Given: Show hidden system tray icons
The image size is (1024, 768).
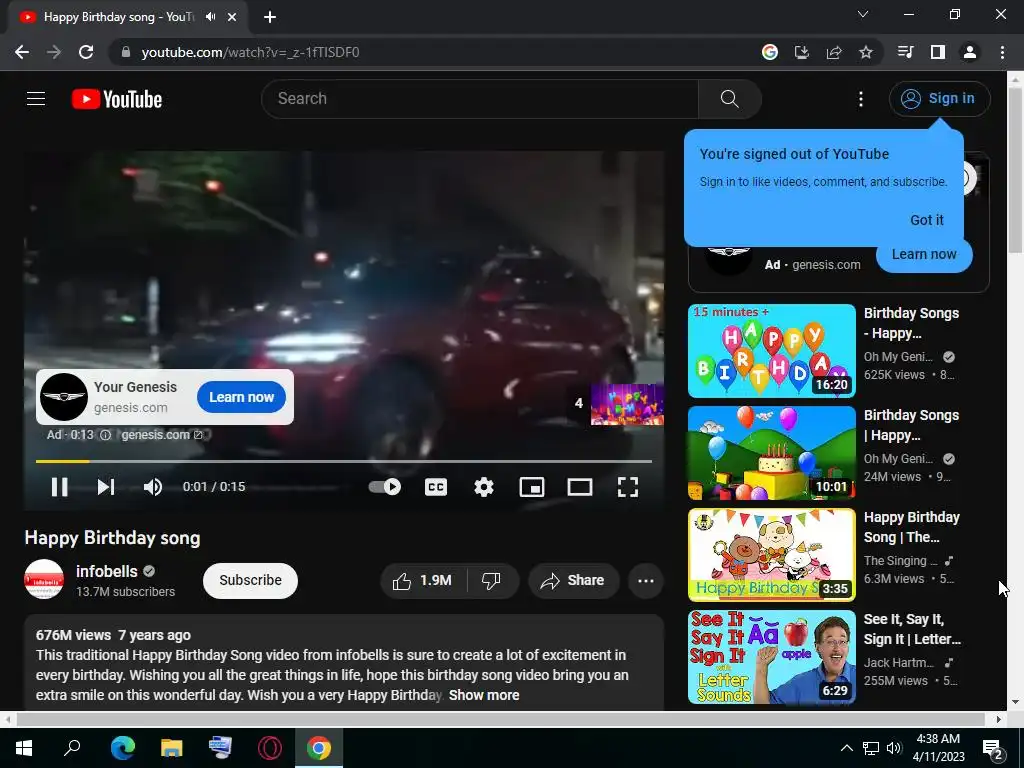Looking at the screenshot, I should [x=846, y=748].
